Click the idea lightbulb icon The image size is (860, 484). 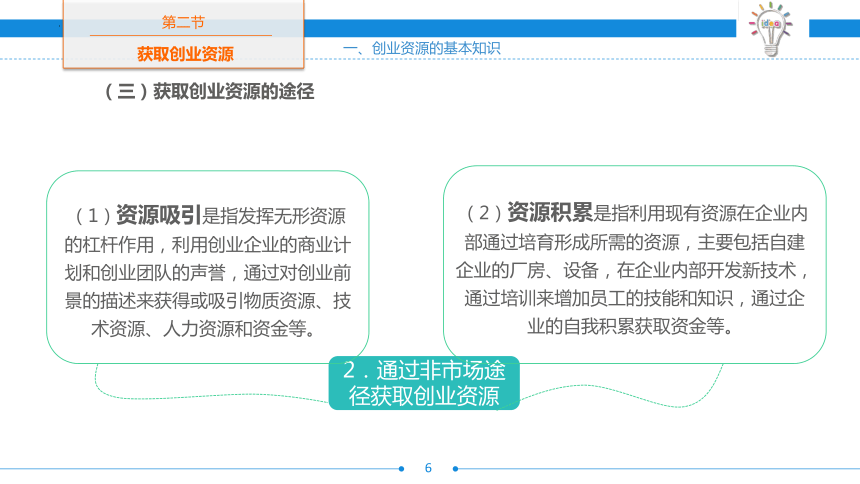click(771, 29)
